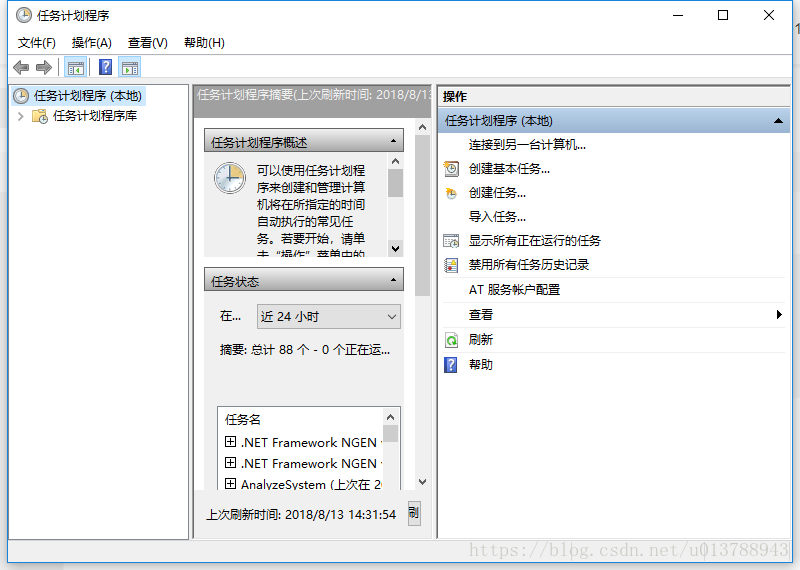Click the green 刷新 icon
This screenshot has height=570, width=800.
coord(452,340)
